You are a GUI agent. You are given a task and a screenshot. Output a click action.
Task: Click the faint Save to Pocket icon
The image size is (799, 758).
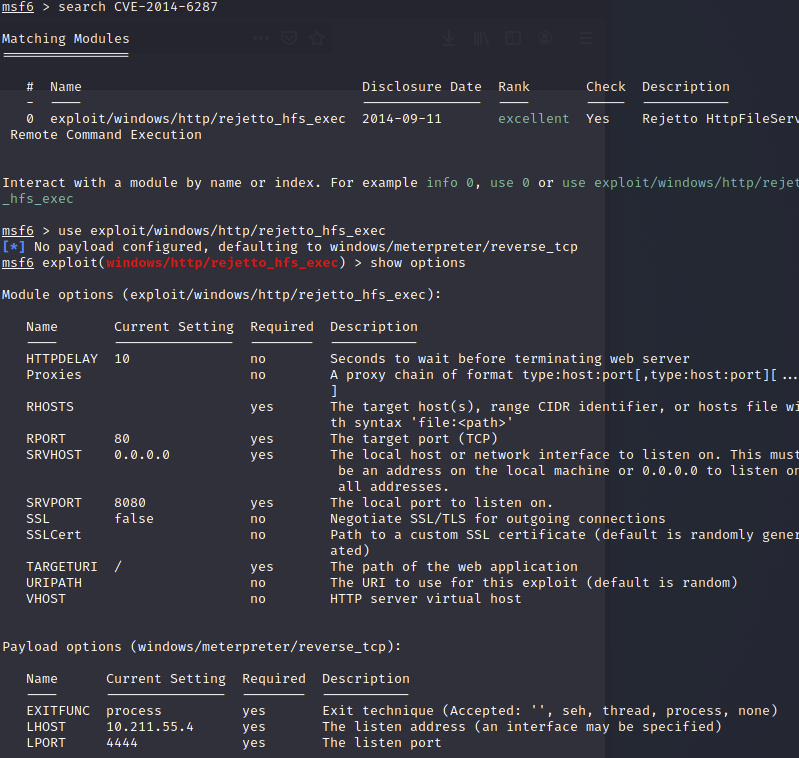point(289,38)
